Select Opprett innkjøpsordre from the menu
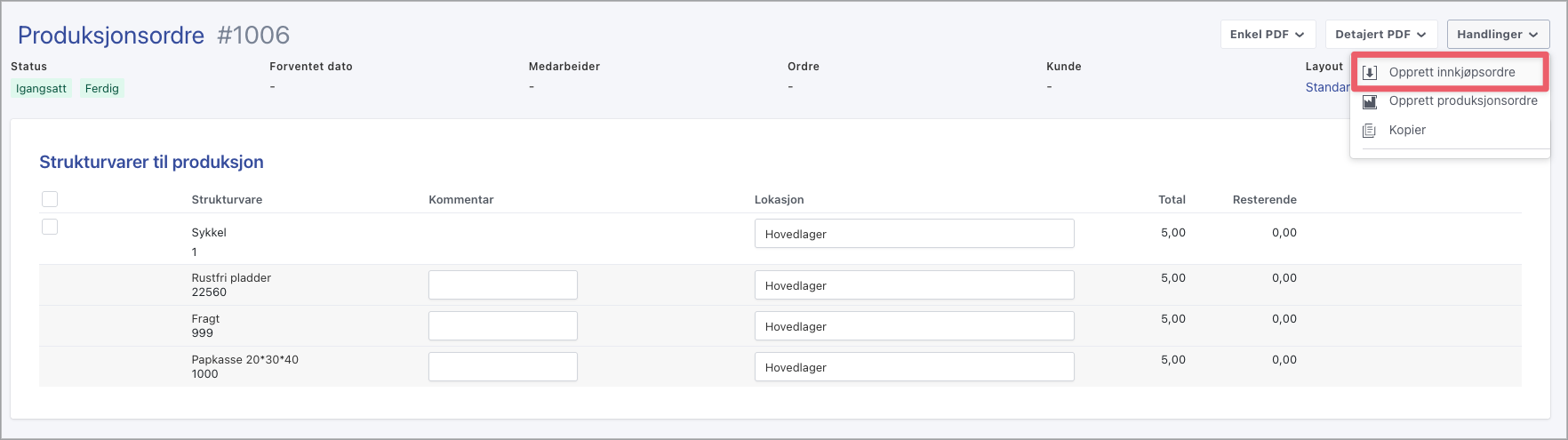1568x440 pixels. click(x=1452, y=73)
